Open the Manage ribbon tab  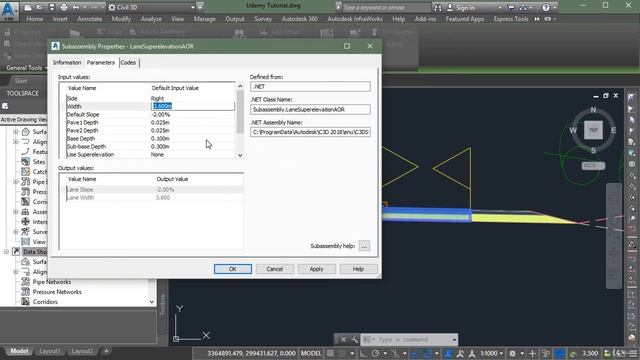tap(204, 19)
